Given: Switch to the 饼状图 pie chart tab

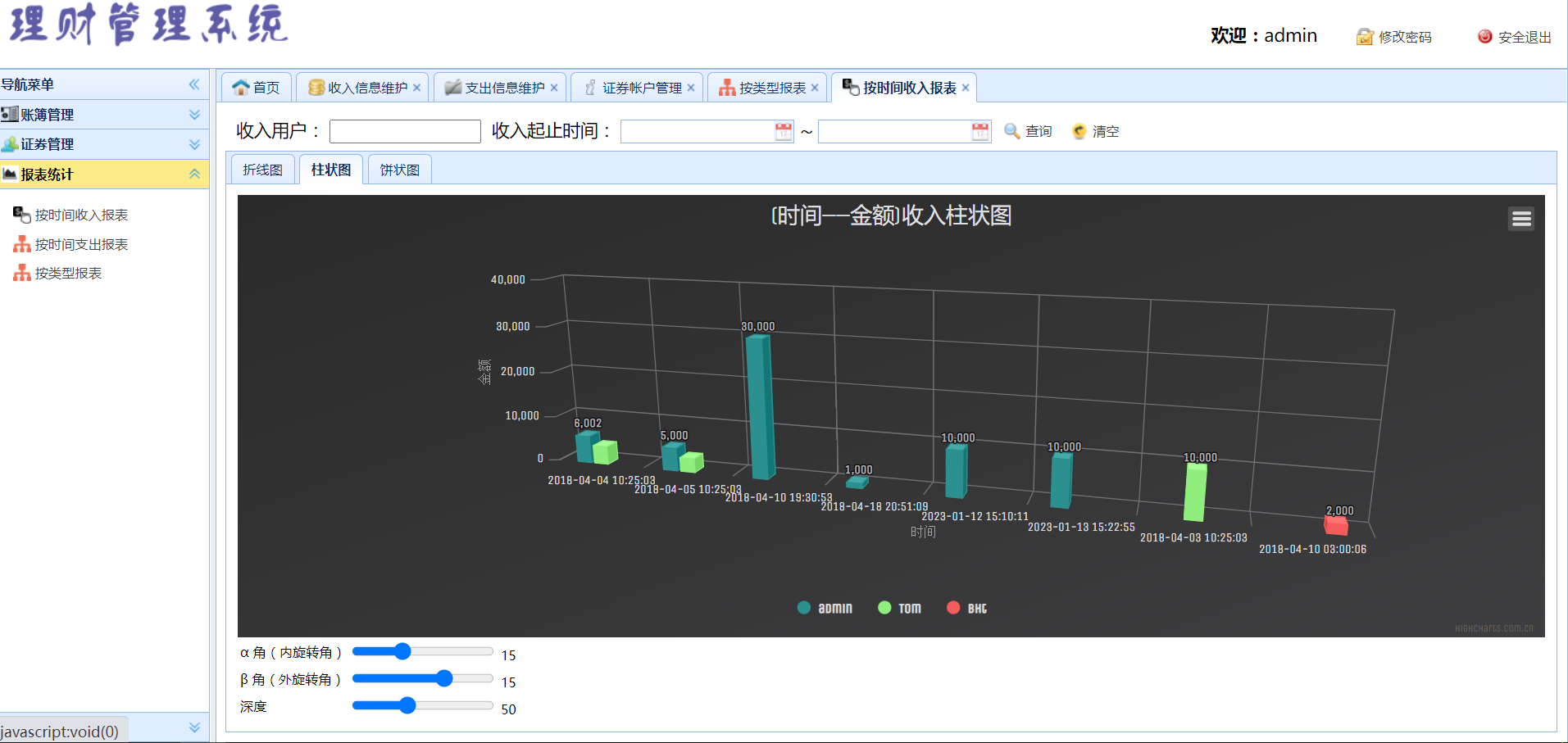Looking at the screenshot, I should point(400,170).
